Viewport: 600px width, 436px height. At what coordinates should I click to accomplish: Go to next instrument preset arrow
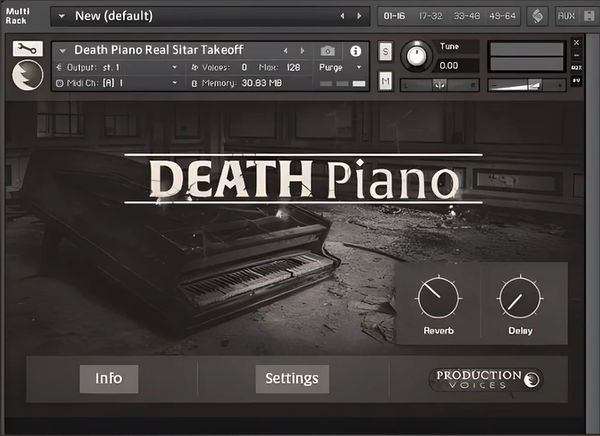tap(303, 51)
